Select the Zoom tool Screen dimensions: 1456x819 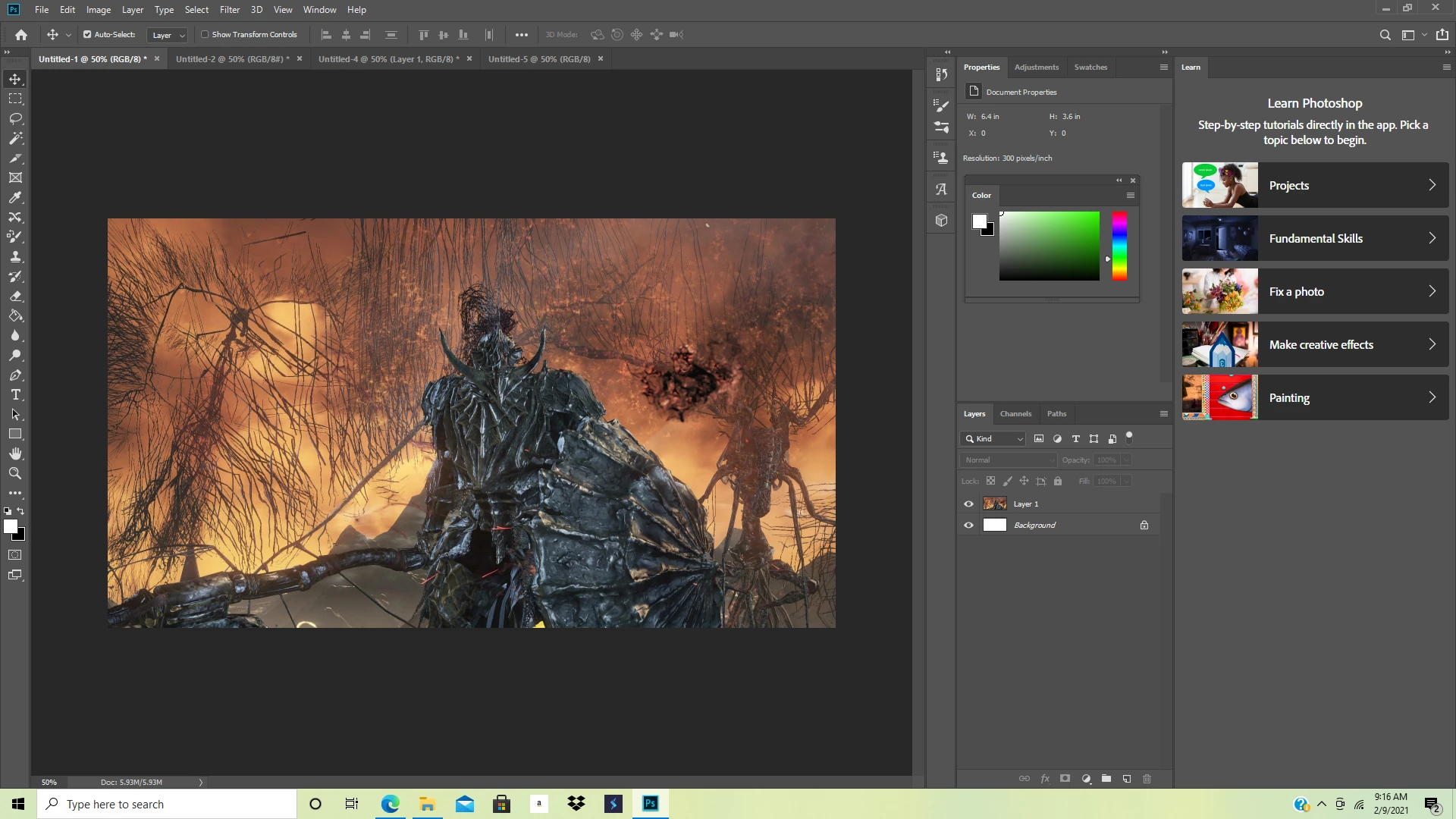click(15, 473)
